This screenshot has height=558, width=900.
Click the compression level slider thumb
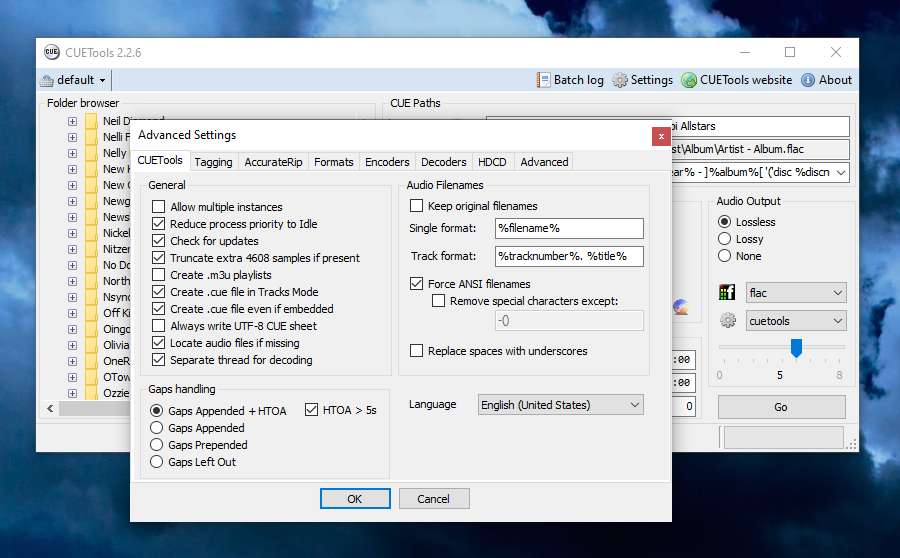pyautogui.click(x=796, y=347)
